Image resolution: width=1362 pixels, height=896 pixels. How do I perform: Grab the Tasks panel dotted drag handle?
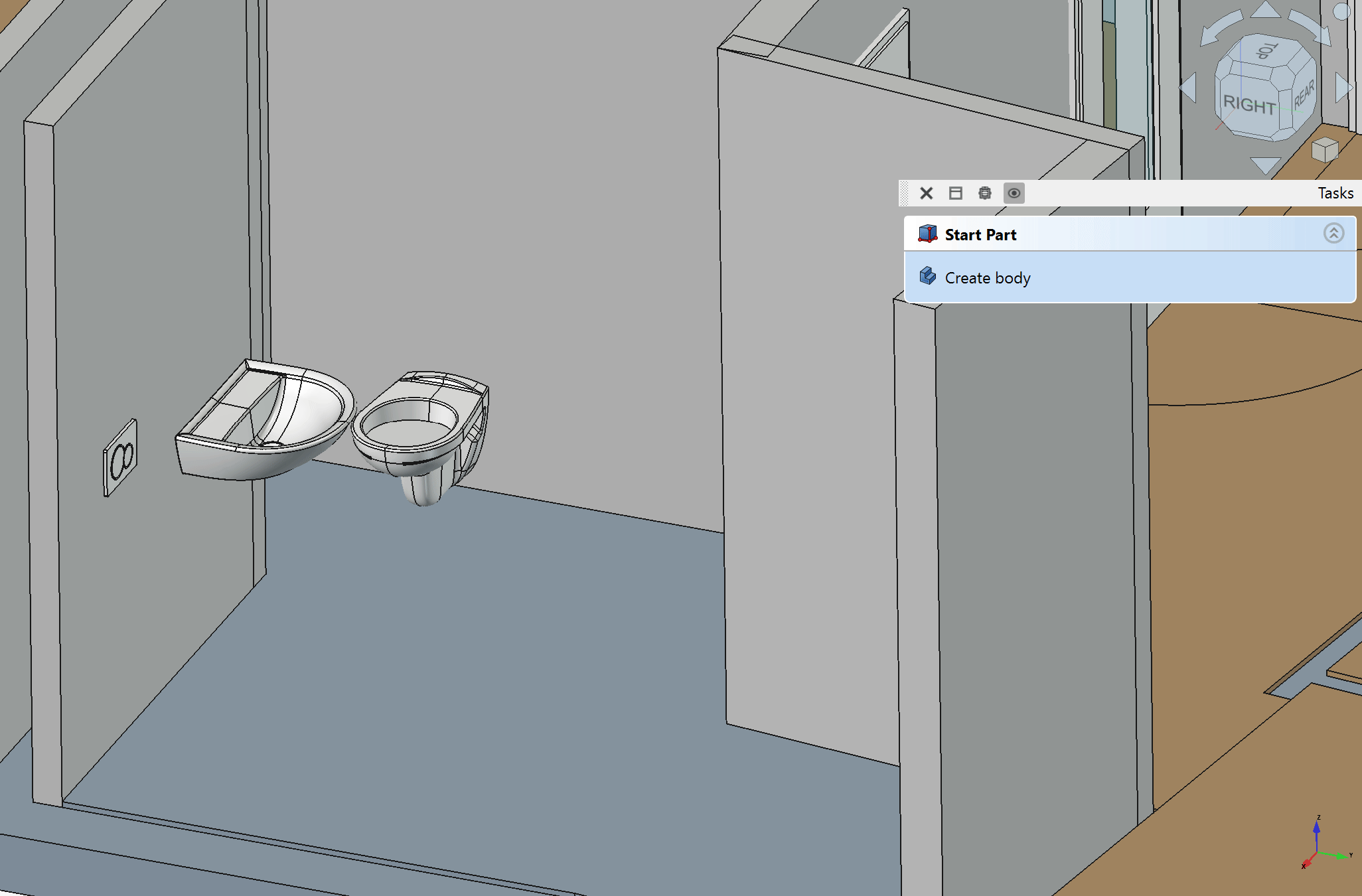point(904,193)
